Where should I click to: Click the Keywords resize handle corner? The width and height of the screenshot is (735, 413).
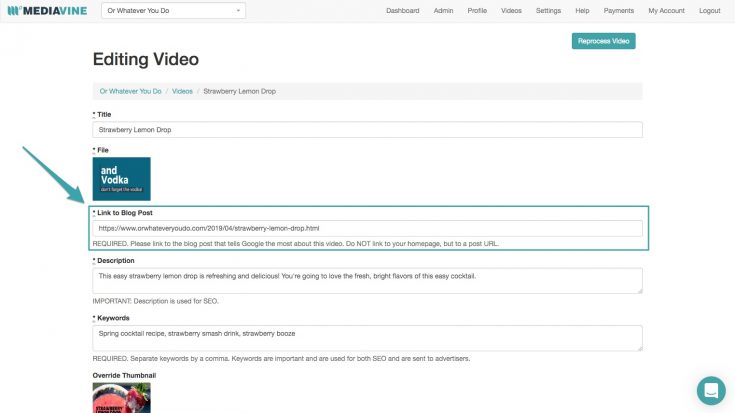(639, 347)
